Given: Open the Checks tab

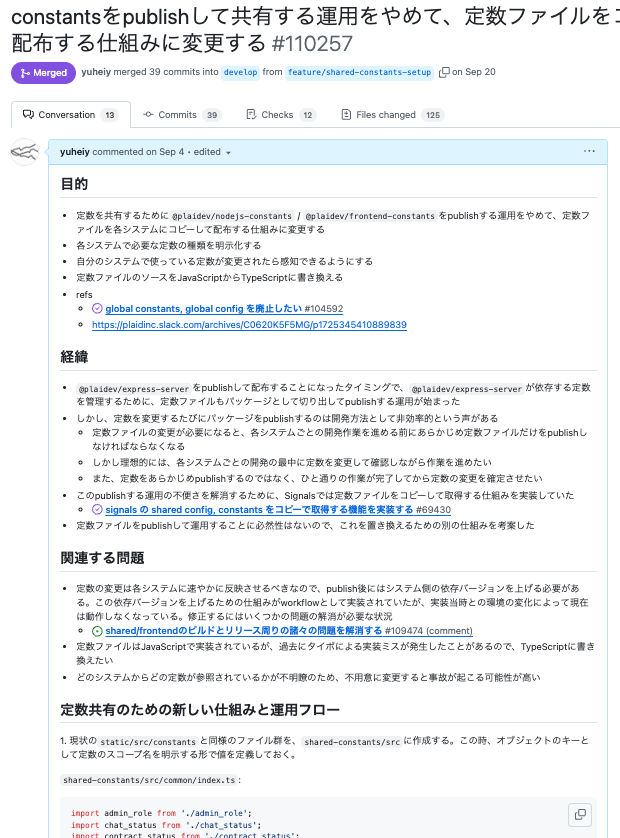Looking at the screenshot, I should pos(281,115).
